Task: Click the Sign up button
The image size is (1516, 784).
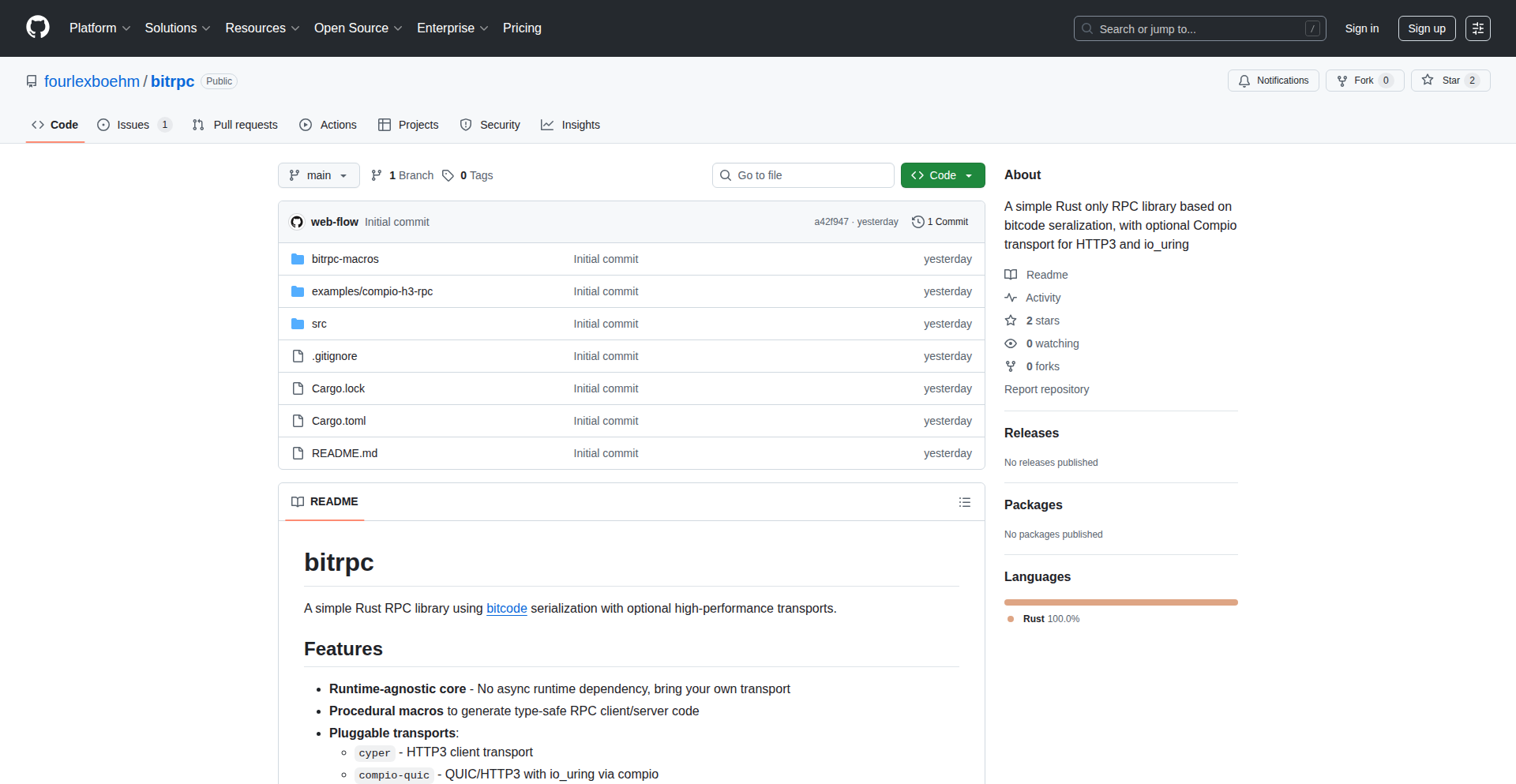Action: [1426, 28]
